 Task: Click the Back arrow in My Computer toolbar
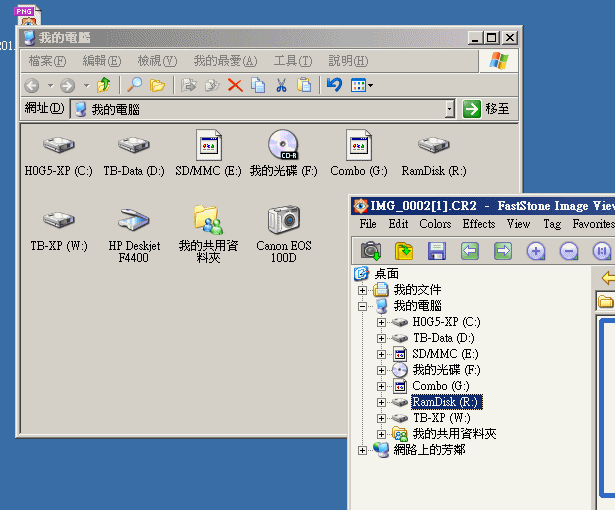32,85
